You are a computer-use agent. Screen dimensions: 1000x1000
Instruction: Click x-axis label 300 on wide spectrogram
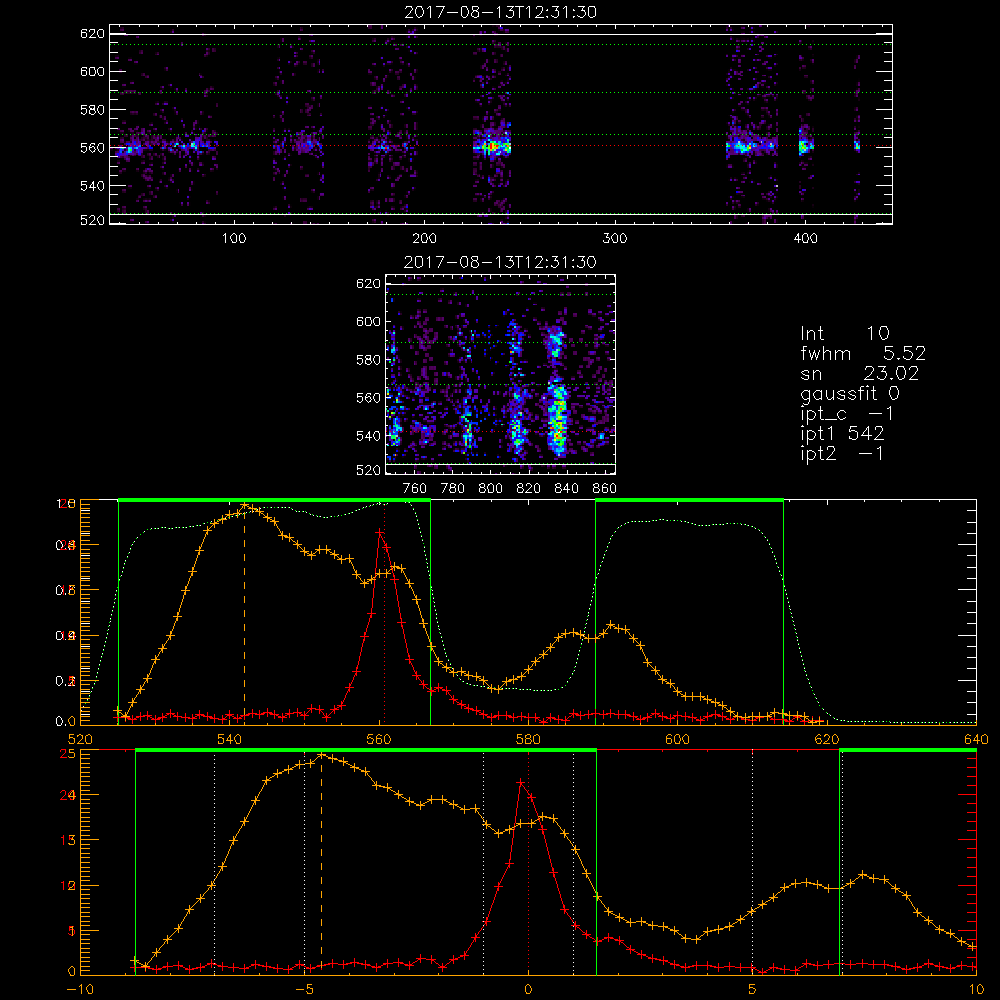[x=615, y=239]
